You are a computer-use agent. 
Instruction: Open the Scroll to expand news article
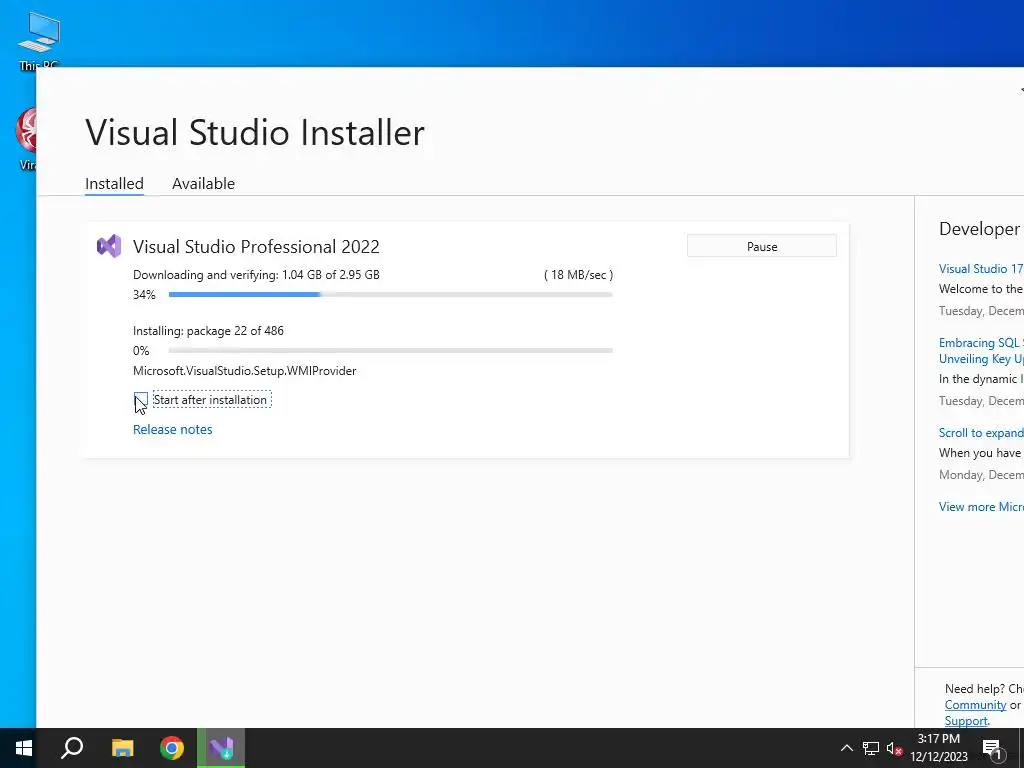pos(980,432)
